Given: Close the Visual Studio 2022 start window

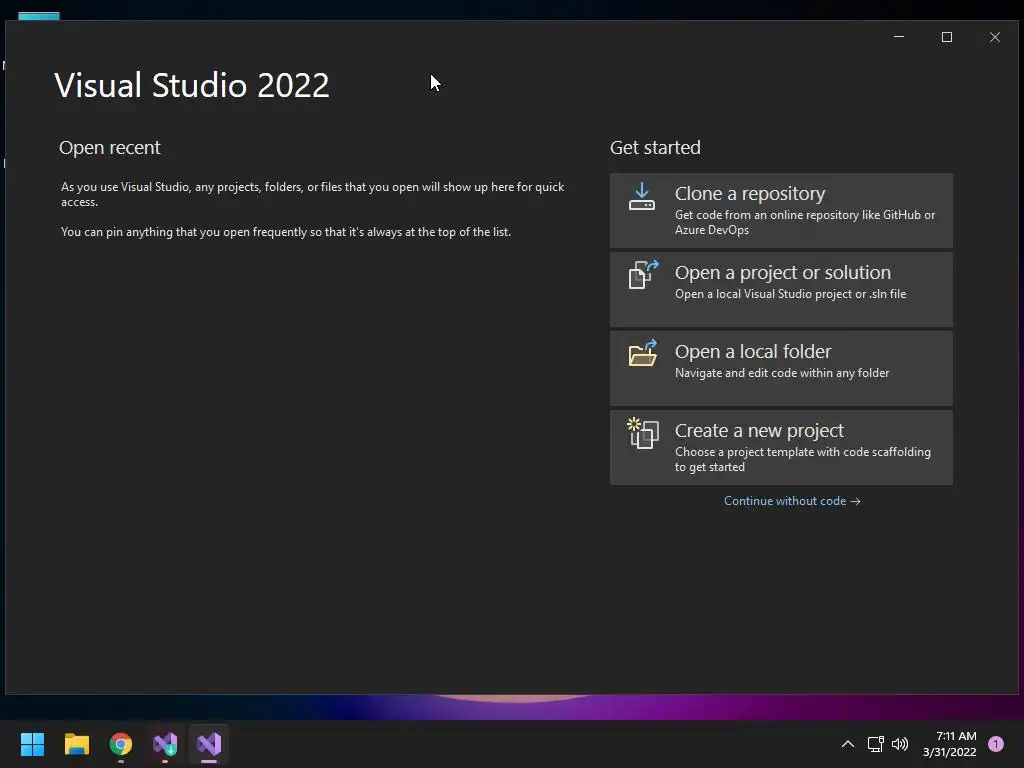Looking at the screenshot, I should coord(995,37).
